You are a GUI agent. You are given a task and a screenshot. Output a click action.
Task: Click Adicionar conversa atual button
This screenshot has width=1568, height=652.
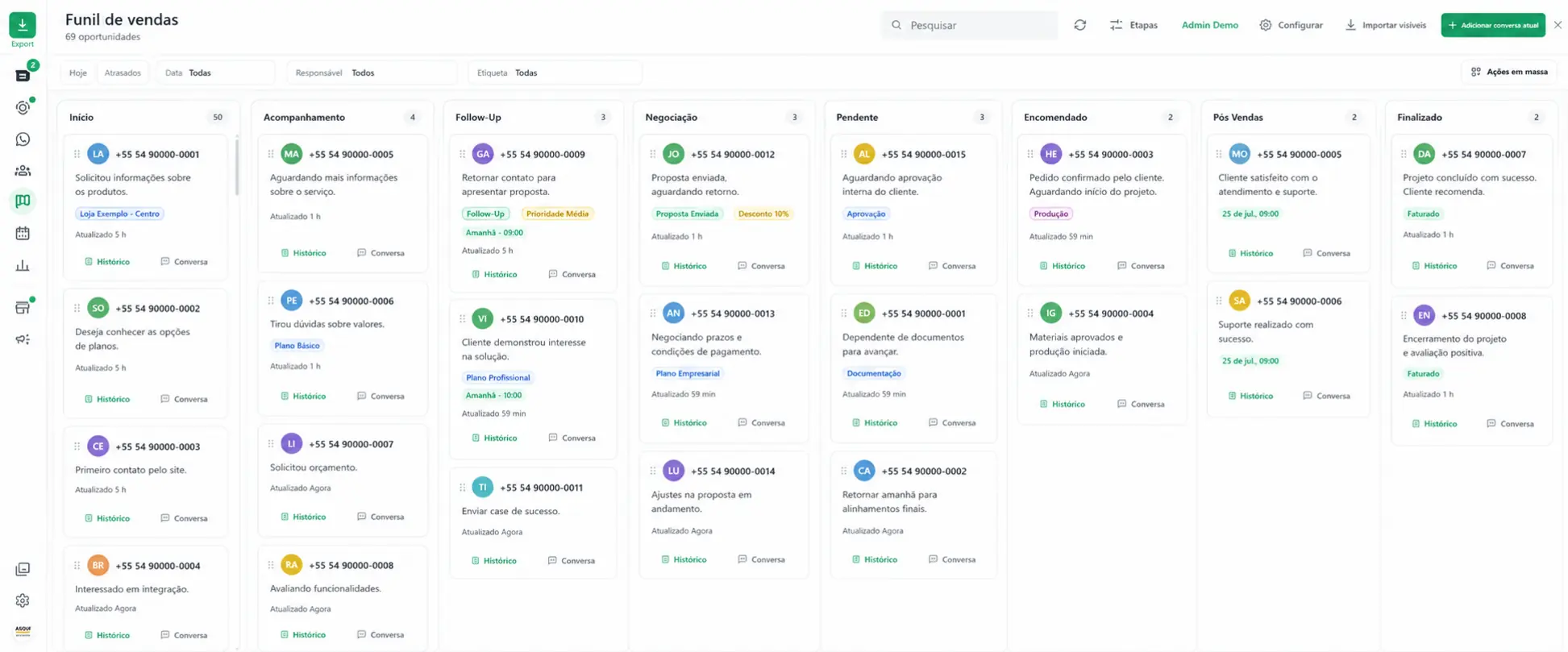(1493, 25)
